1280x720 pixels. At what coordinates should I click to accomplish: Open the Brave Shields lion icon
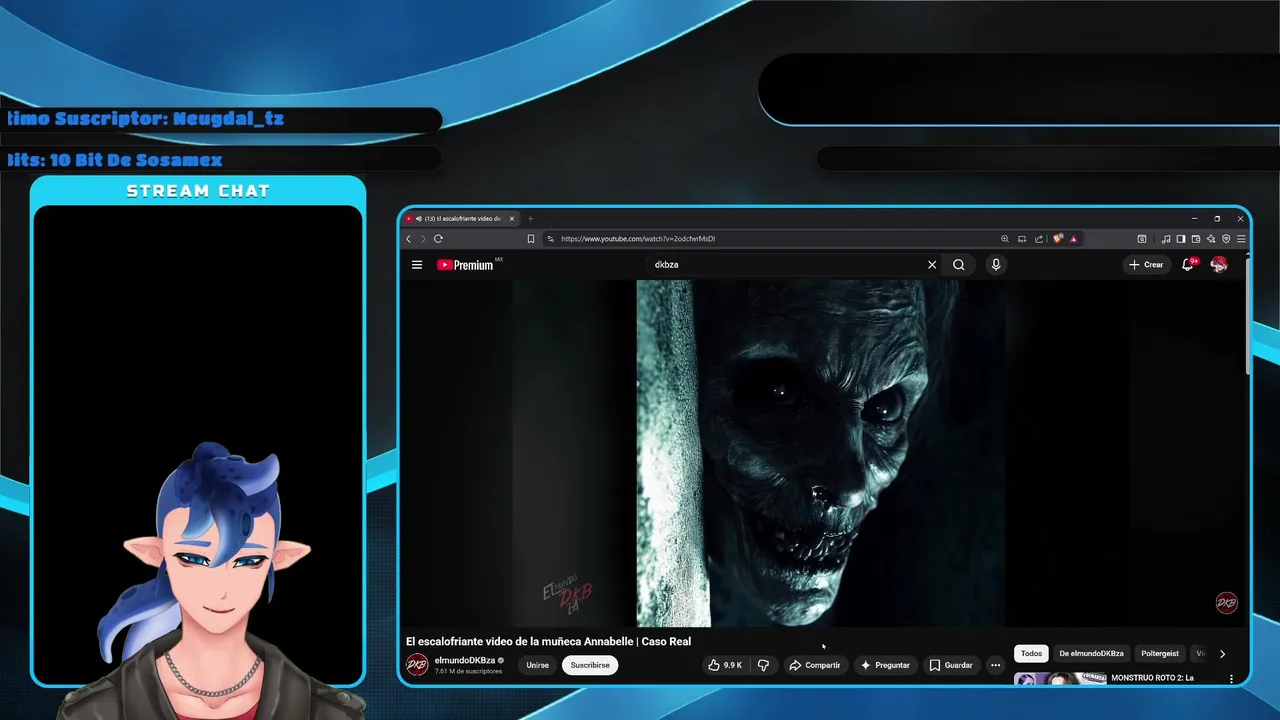(1057, 239)
